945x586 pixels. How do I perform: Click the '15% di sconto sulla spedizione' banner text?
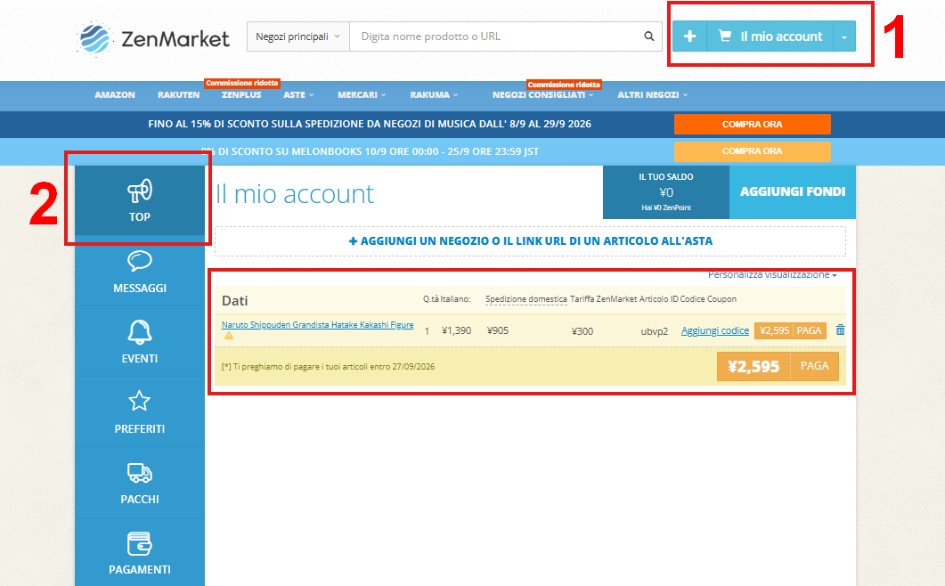point(369,124)
